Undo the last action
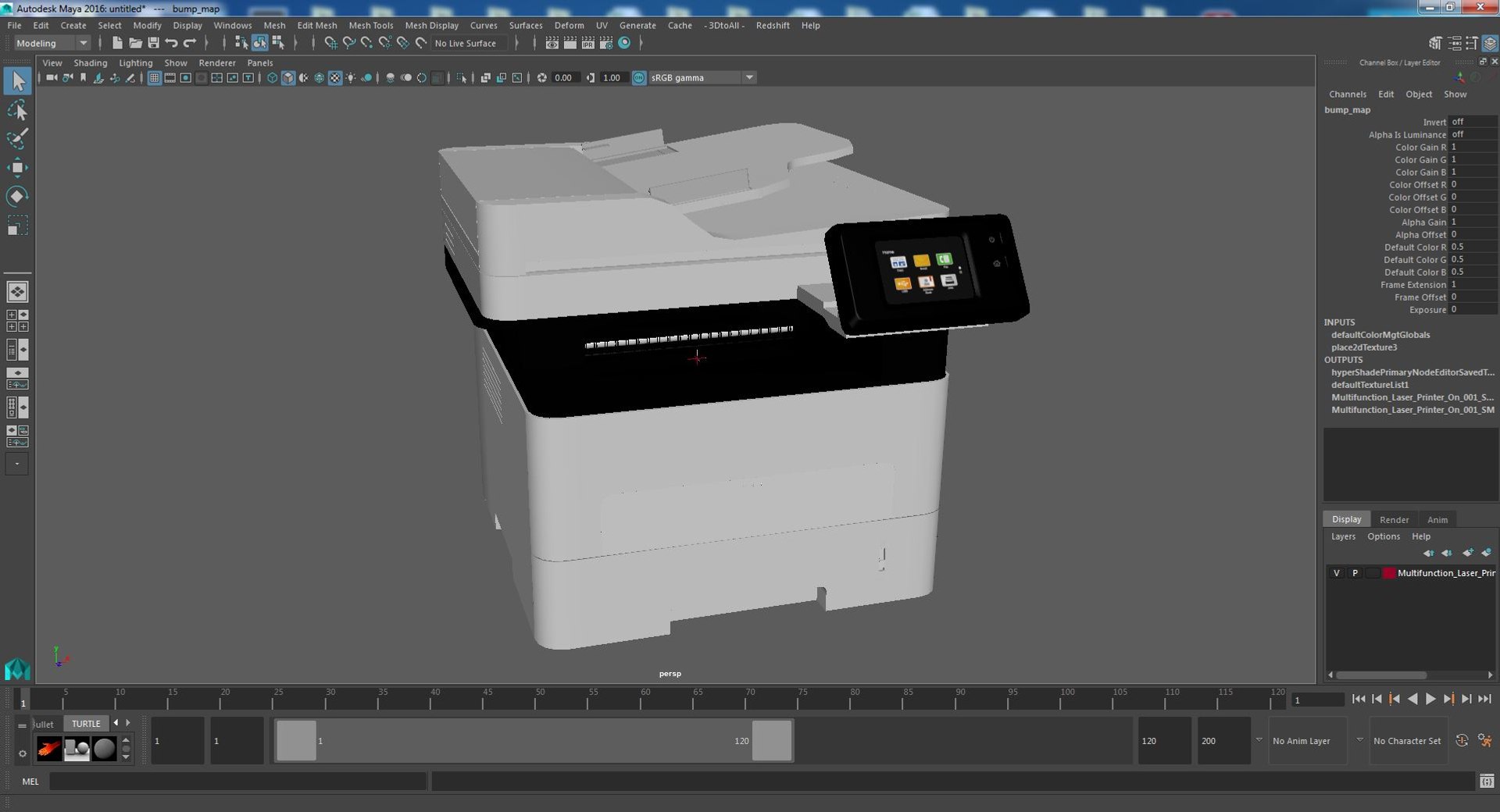 coord(171,43)
